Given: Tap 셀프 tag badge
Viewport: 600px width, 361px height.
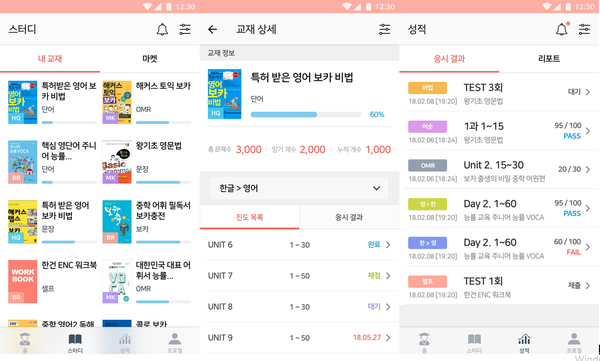Looking at the screenshot, I should point(427,281).
